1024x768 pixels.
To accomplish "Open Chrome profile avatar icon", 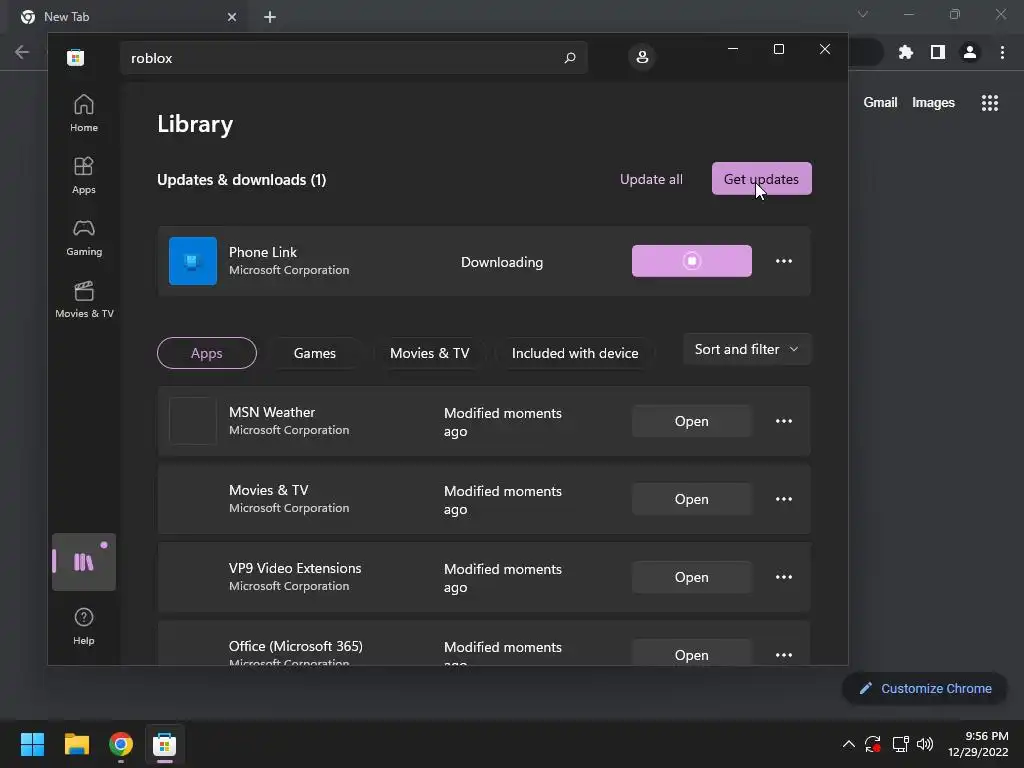I will pos(970,52).
